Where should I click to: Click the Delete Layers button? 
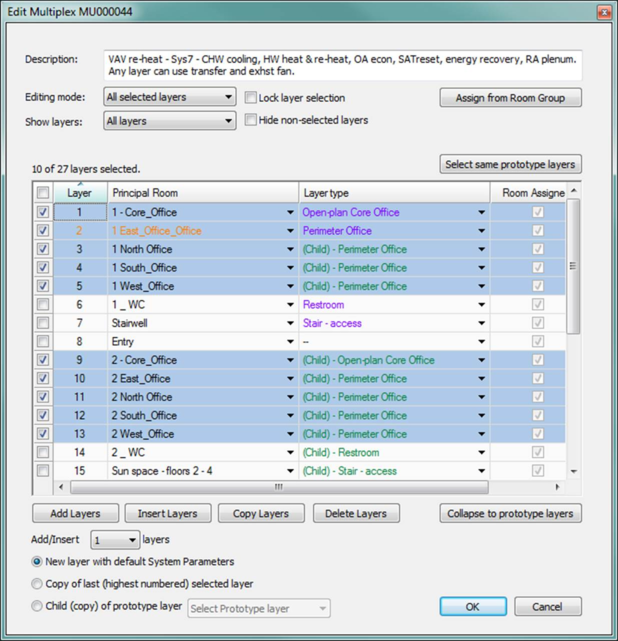pos(356,513)
